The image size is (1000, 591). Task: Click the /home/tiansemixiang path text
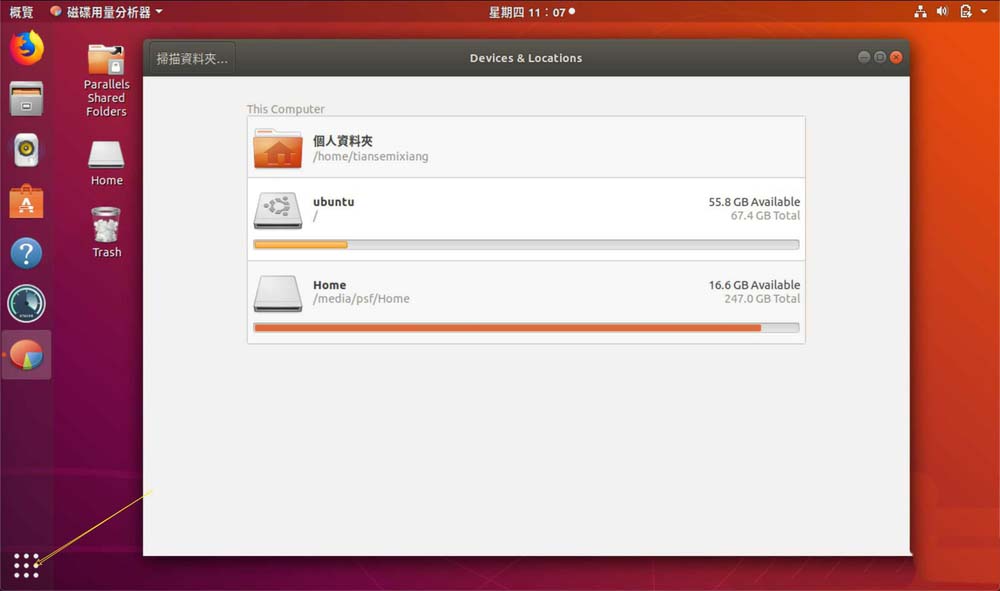tap(371, 156)
